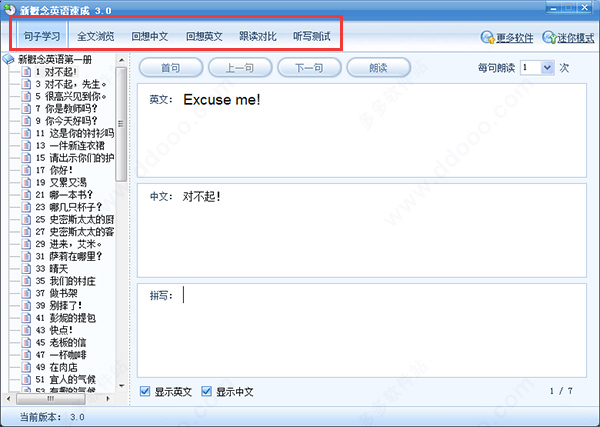Click the sentence counter 1 / 7
The width and height of the screenshot is (600, 427).
click(x=561, y=391)
